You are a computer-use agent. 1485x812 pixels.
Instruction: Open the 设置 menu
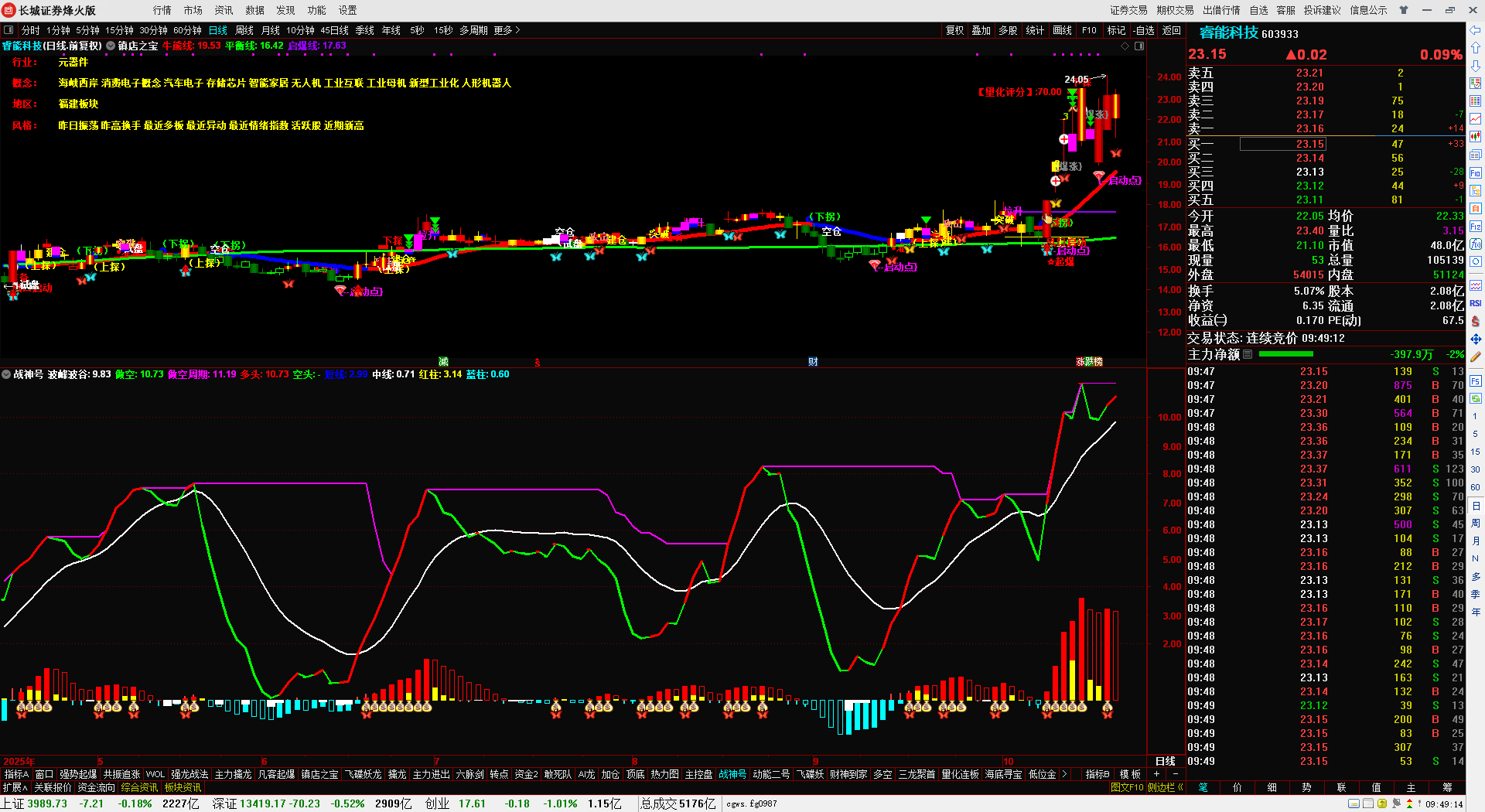[x=348, y=10]
